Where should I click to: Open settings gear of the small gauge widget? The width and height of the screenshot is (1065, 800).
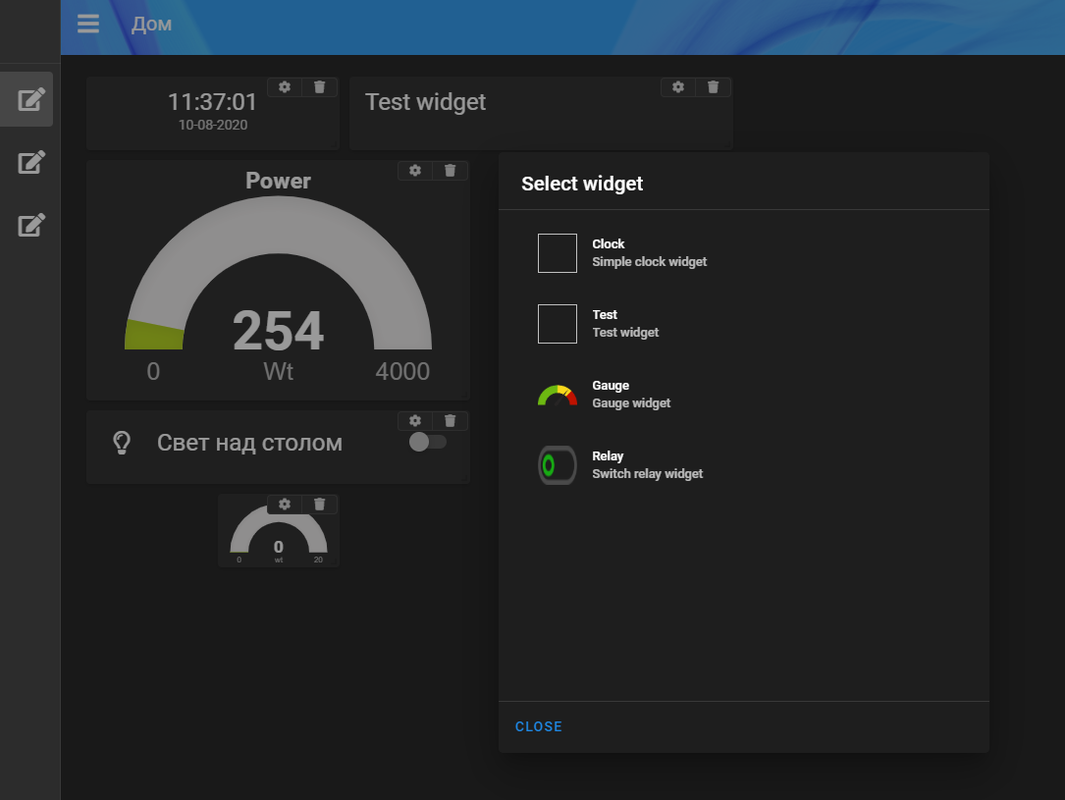[x=285, y=504]
